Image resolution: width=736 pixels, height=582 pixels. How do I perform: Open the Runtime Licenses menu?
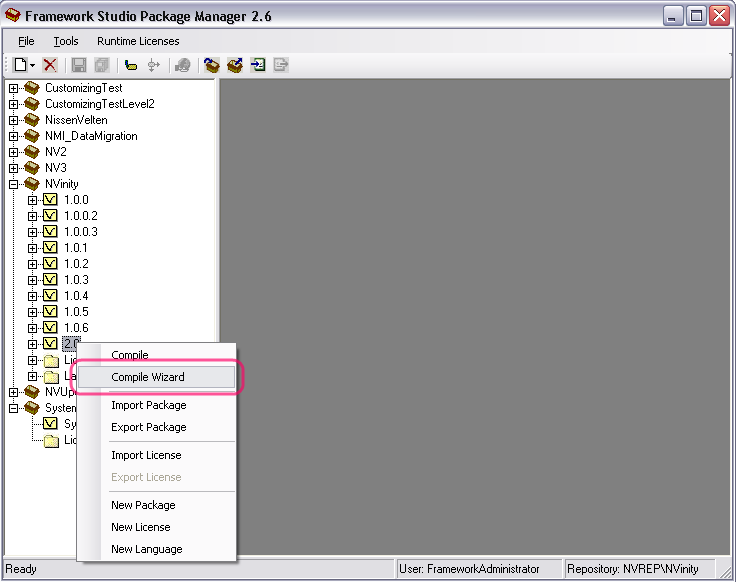(138, 41)
